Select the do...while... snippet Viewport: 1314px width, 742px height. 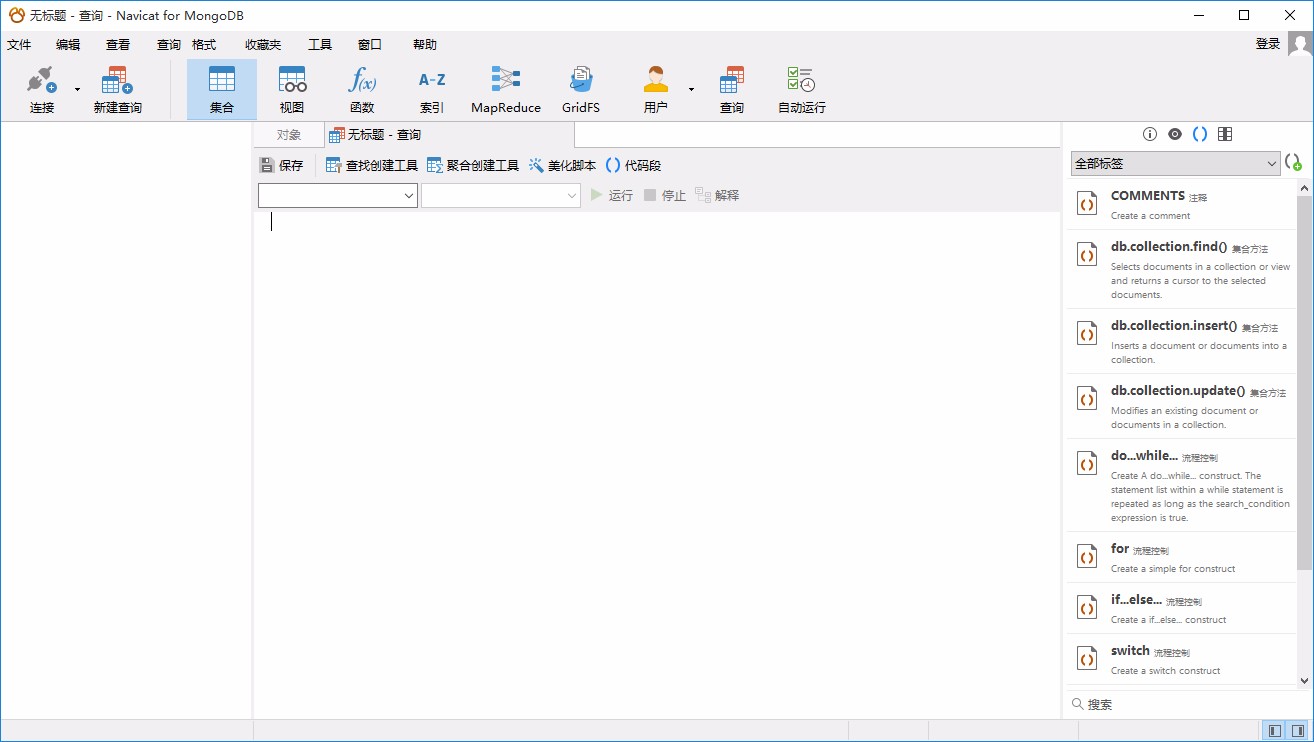[1180, 485]
